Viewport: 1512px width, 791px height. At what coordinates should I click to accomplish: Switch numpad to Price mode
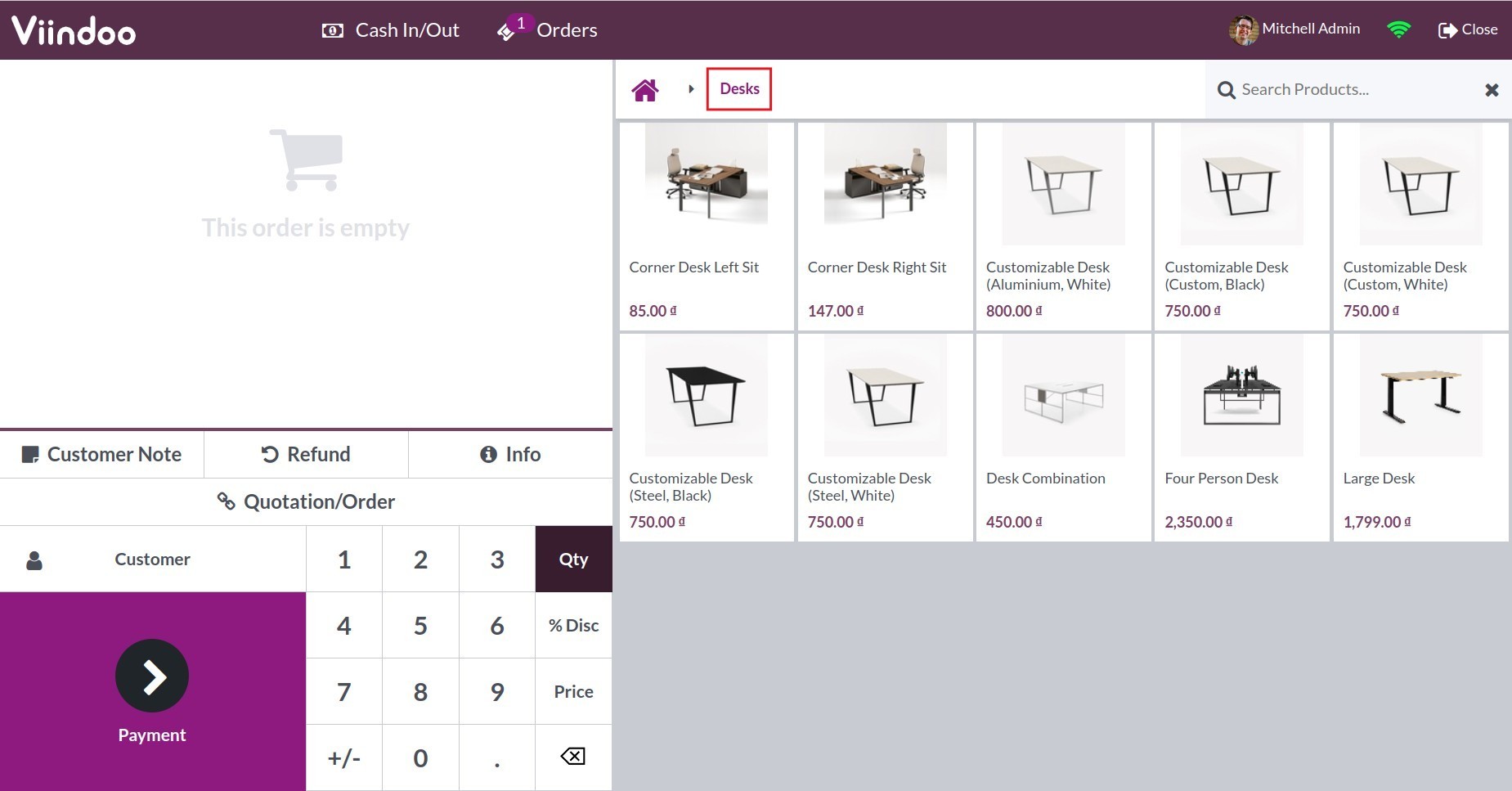[x=574, y=692]
